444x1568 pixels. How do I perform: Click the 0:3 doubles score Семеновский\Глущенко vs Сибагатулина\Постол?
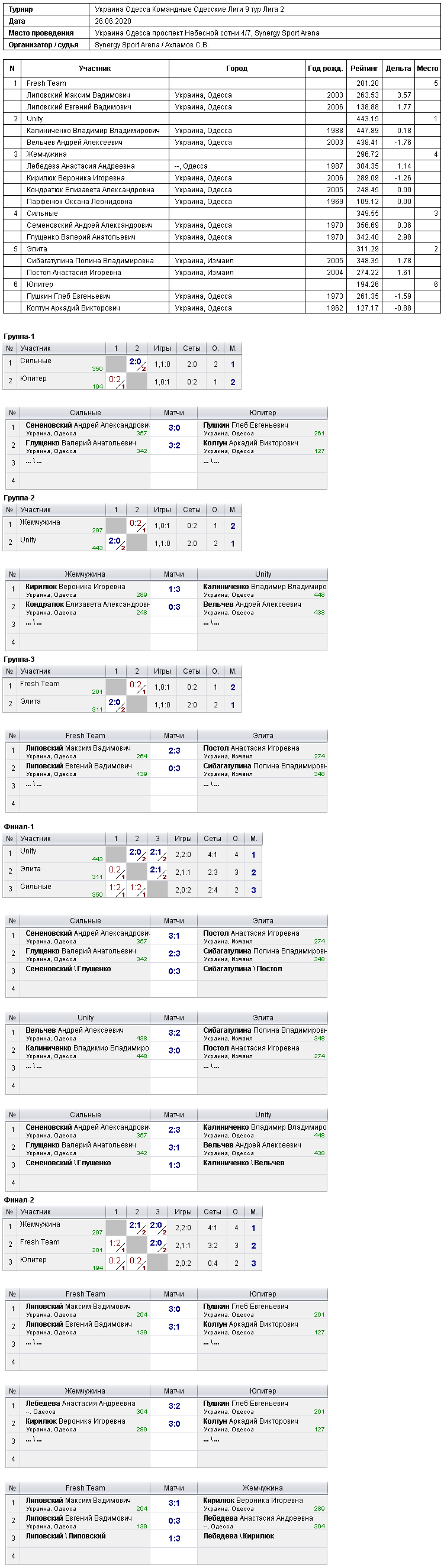pos(174,971)
